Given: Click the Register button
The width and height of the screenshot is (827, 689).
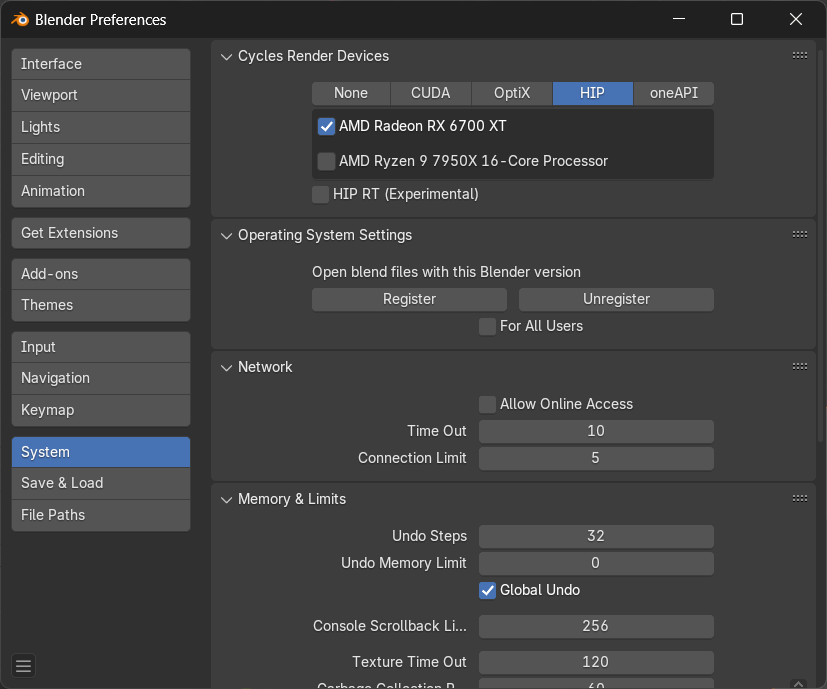Looking at the screenshot, I should (409, 299).
